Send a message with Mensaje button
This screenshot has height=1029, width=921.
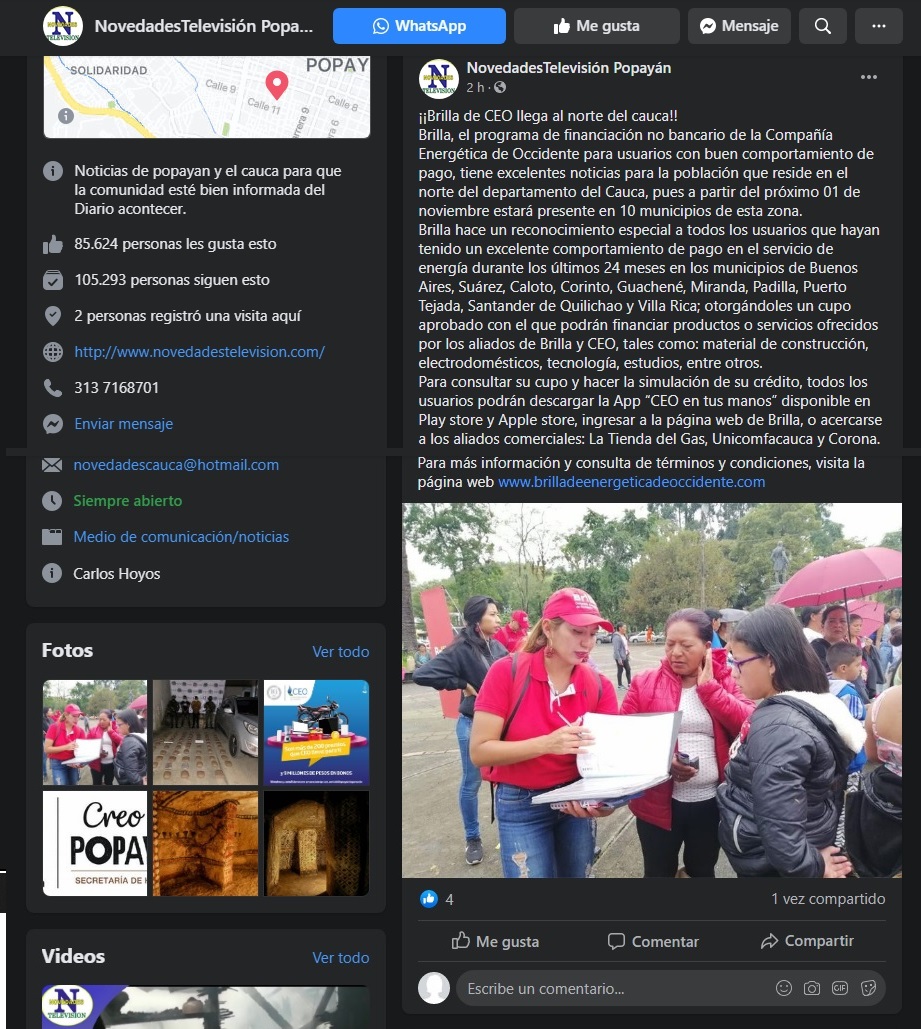[739, 26]
